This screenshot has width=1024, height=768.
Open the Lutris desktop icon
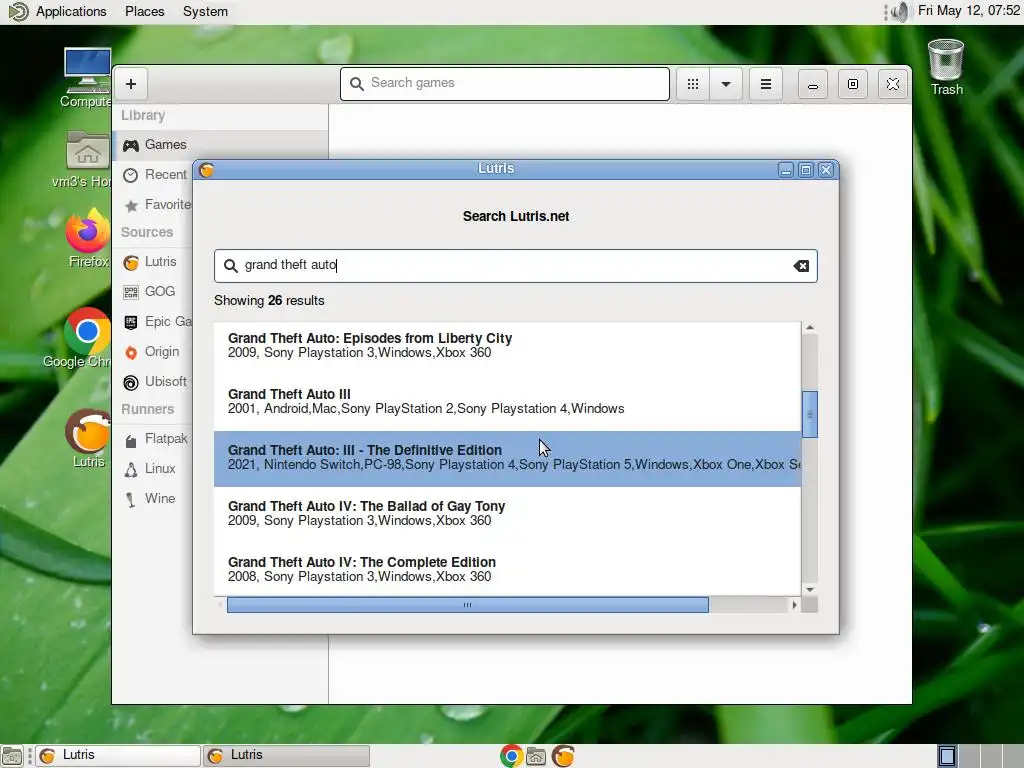coord(88,438)
